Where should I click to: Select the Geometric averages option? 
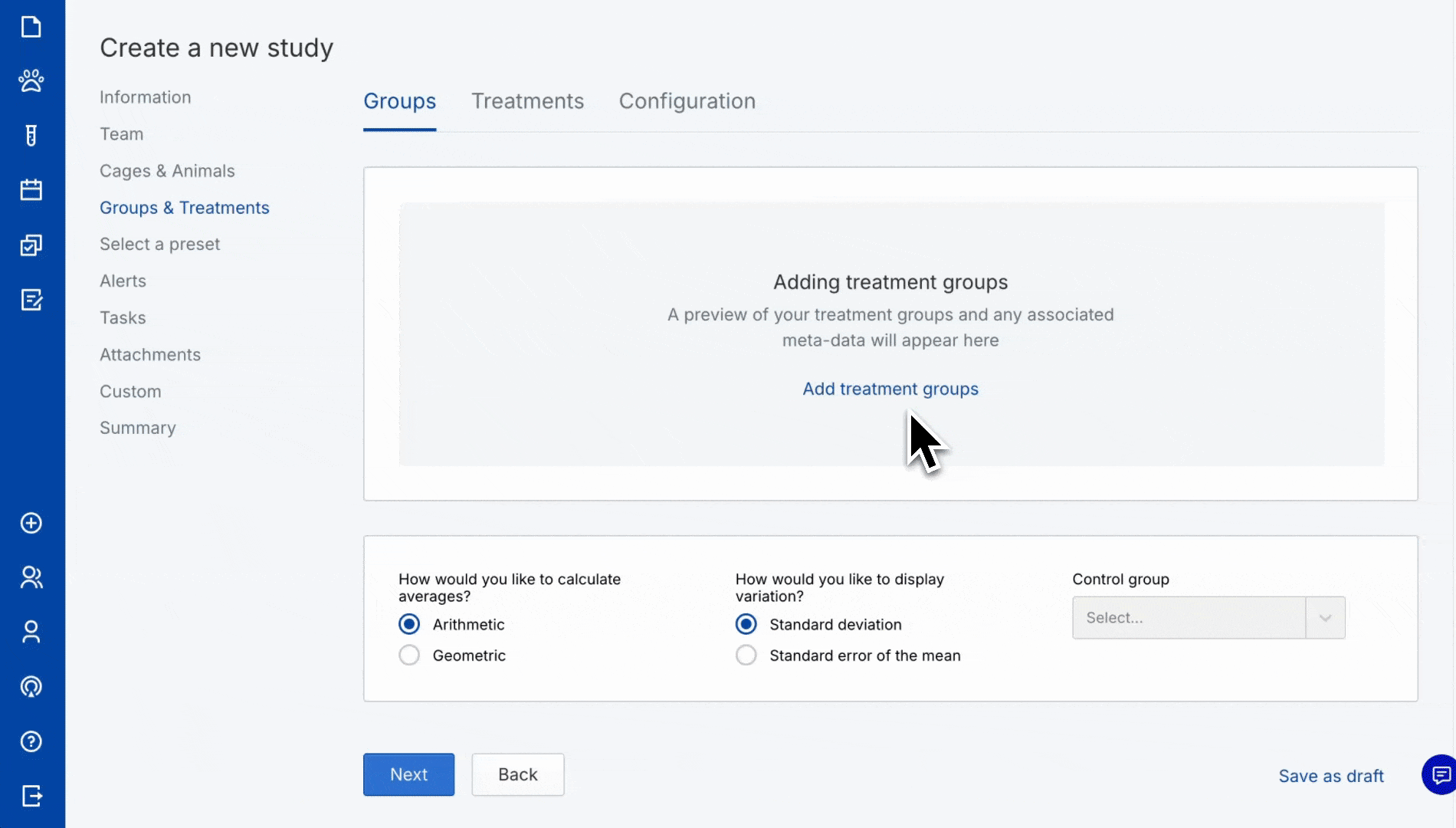[409, 655]
